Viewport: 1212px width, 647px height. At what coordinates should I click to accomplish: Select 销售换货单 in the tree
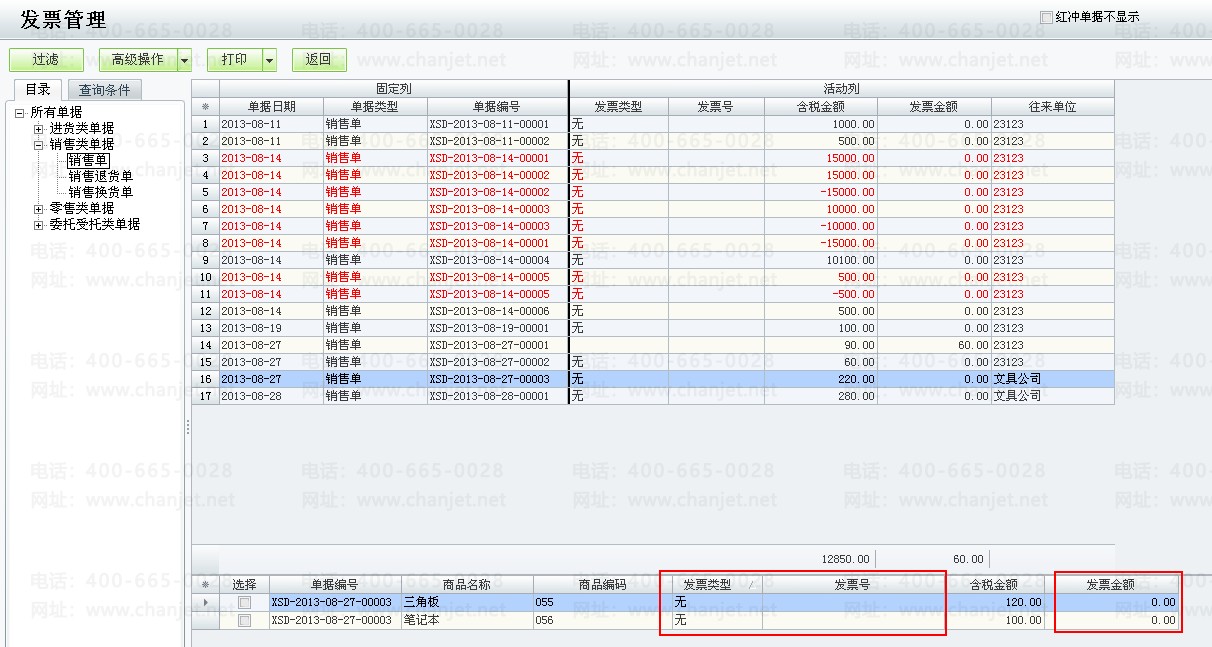click(x=100, y=192)
